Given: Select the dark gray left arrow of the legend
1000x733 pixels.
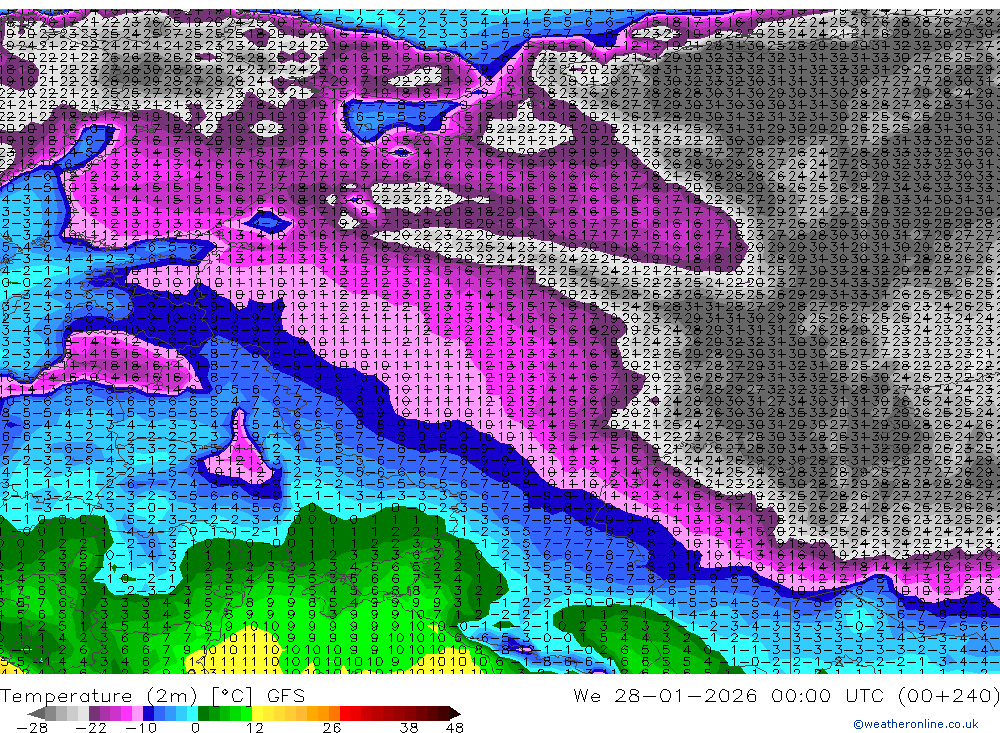Looking at the screenshot, I should pyautogui.click(x=36, y=713).
